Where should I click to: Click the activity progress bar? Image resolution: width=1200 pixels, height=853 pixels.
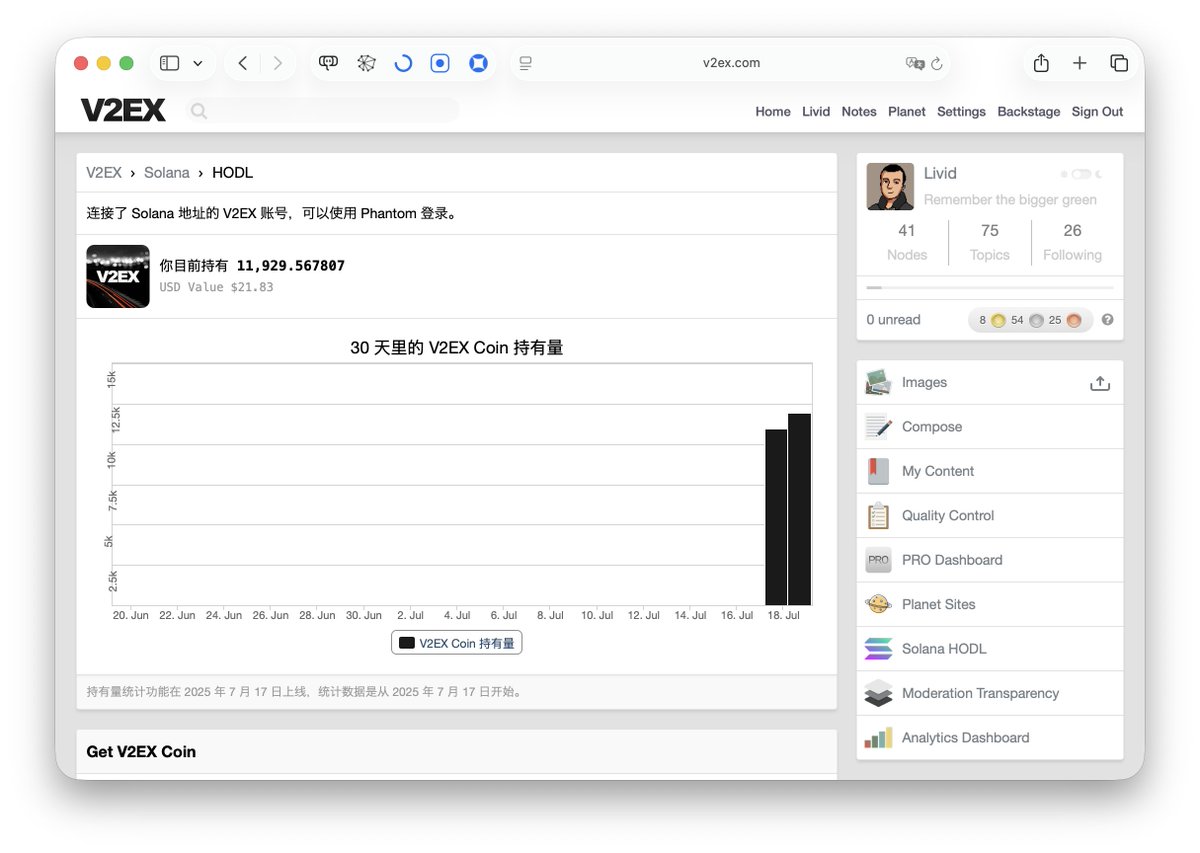click(x=990, y=288)
